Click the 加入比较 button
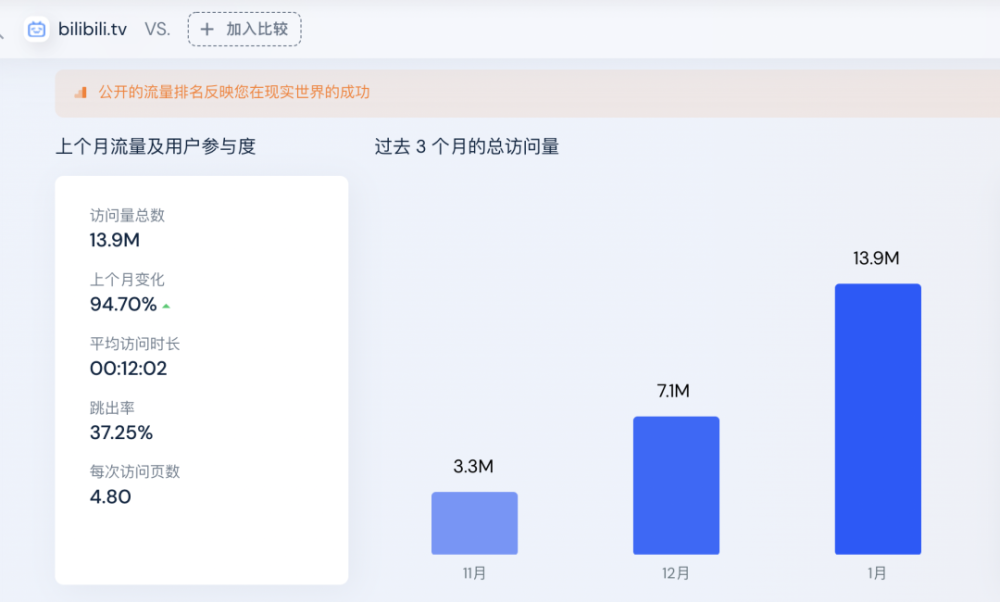 click(244, 29)
